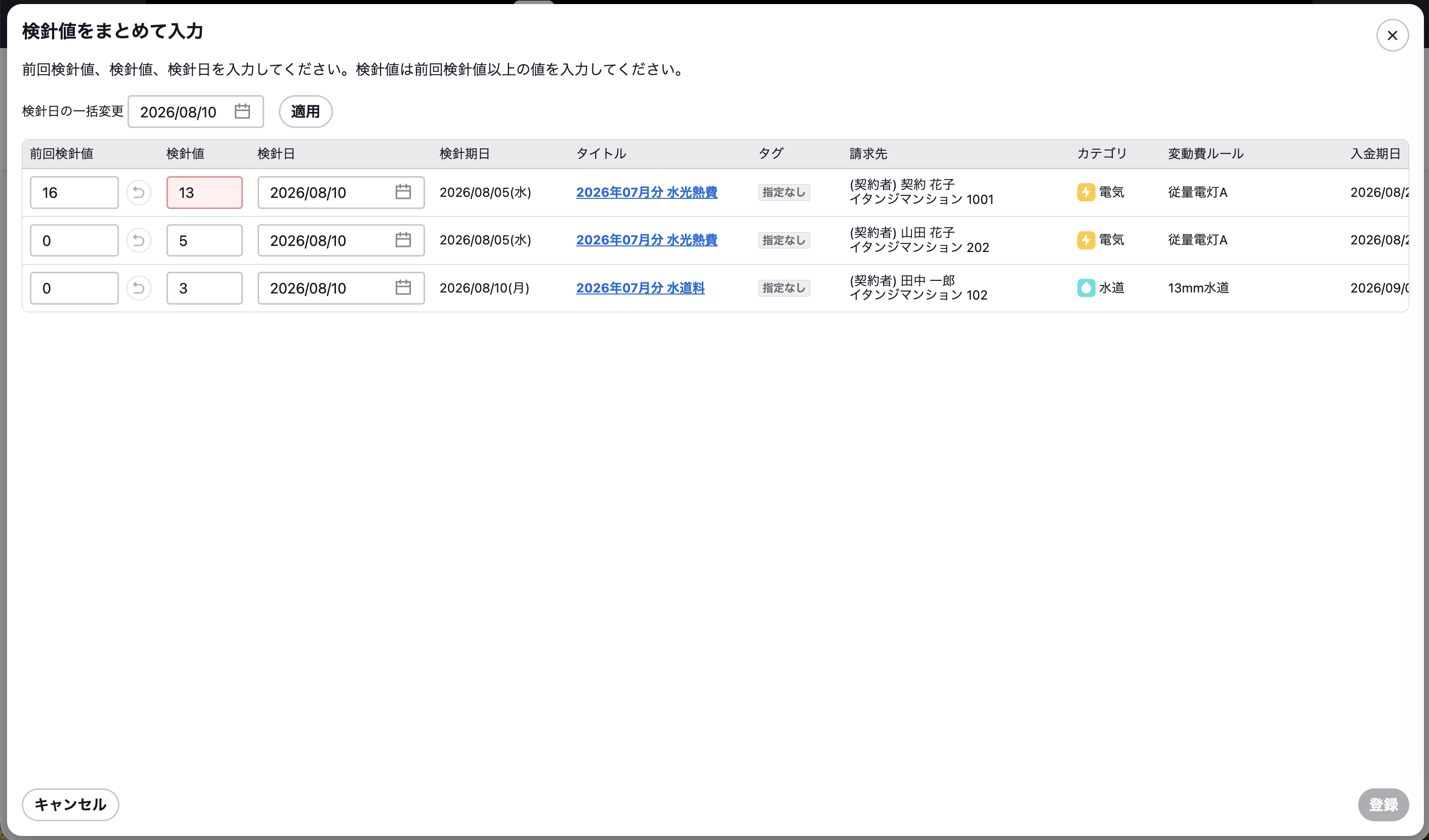This screenshot has width=1429, height=840.
Task: Click water category icon for 田中 一郎
Action: click(1086, 288)
